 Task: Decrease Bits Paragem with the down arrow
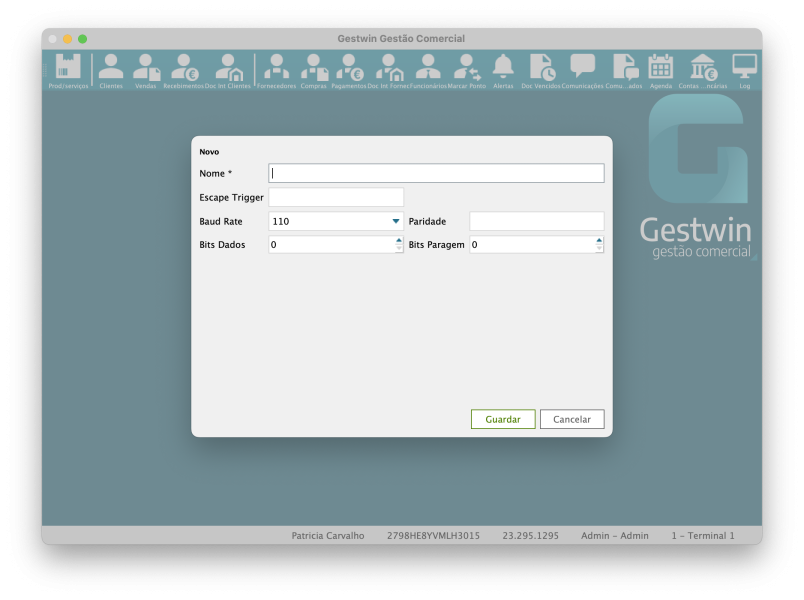click(599, 249)
